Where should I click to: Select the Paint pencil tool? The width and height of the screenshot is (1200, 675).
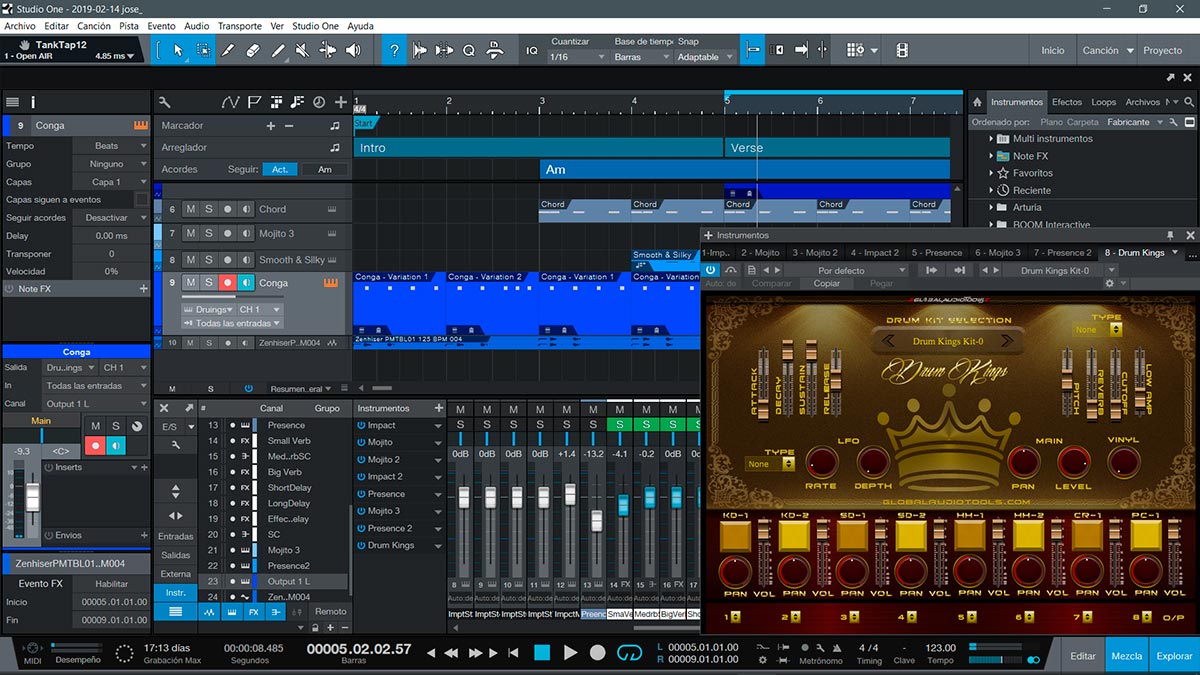[278, 50]
